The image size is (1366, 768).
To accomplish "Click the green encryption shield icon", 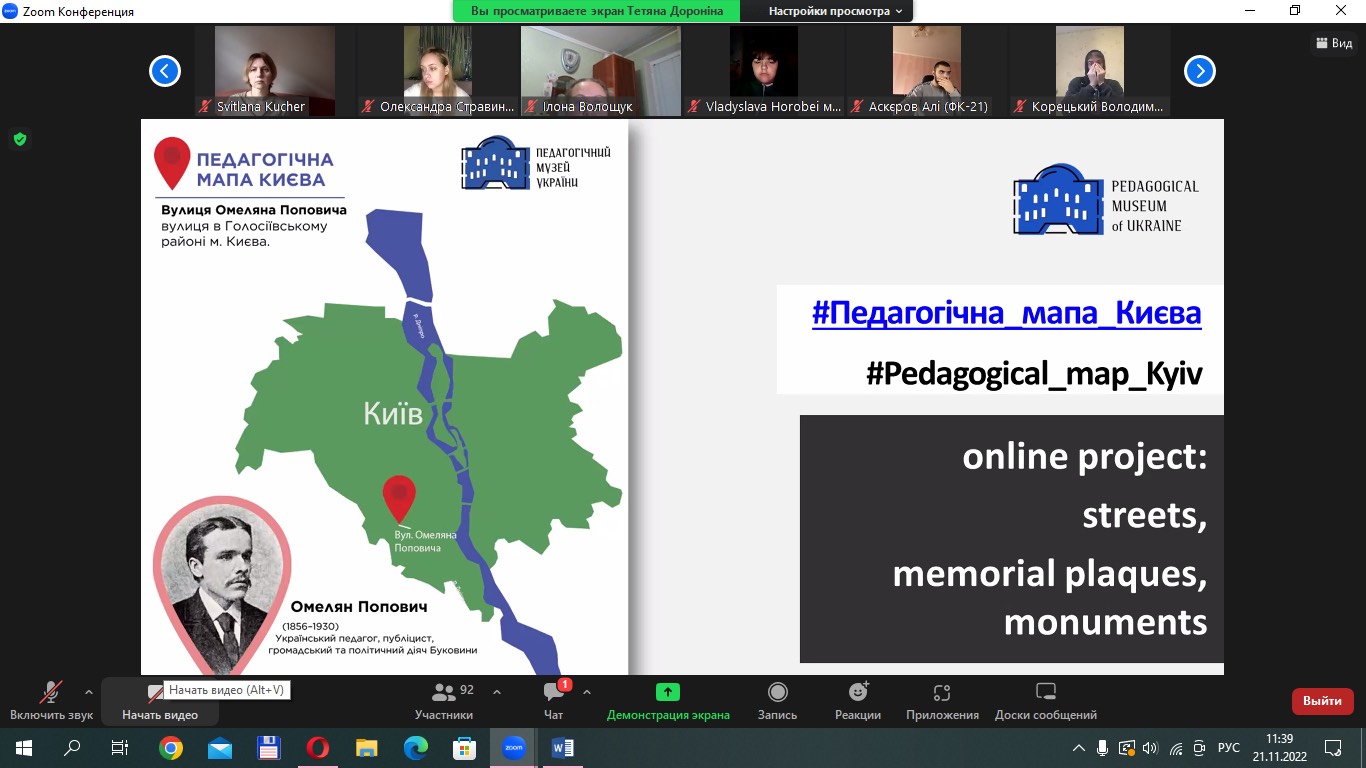I will point(19,139).
